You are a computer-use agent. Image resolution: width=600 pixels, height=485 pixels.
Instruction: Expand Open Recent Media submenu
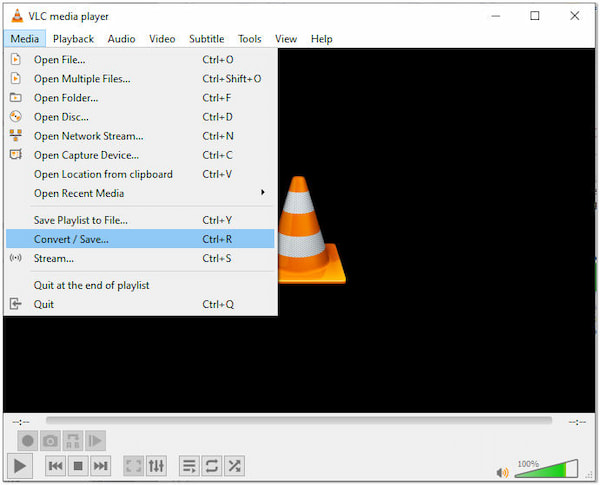140,193
